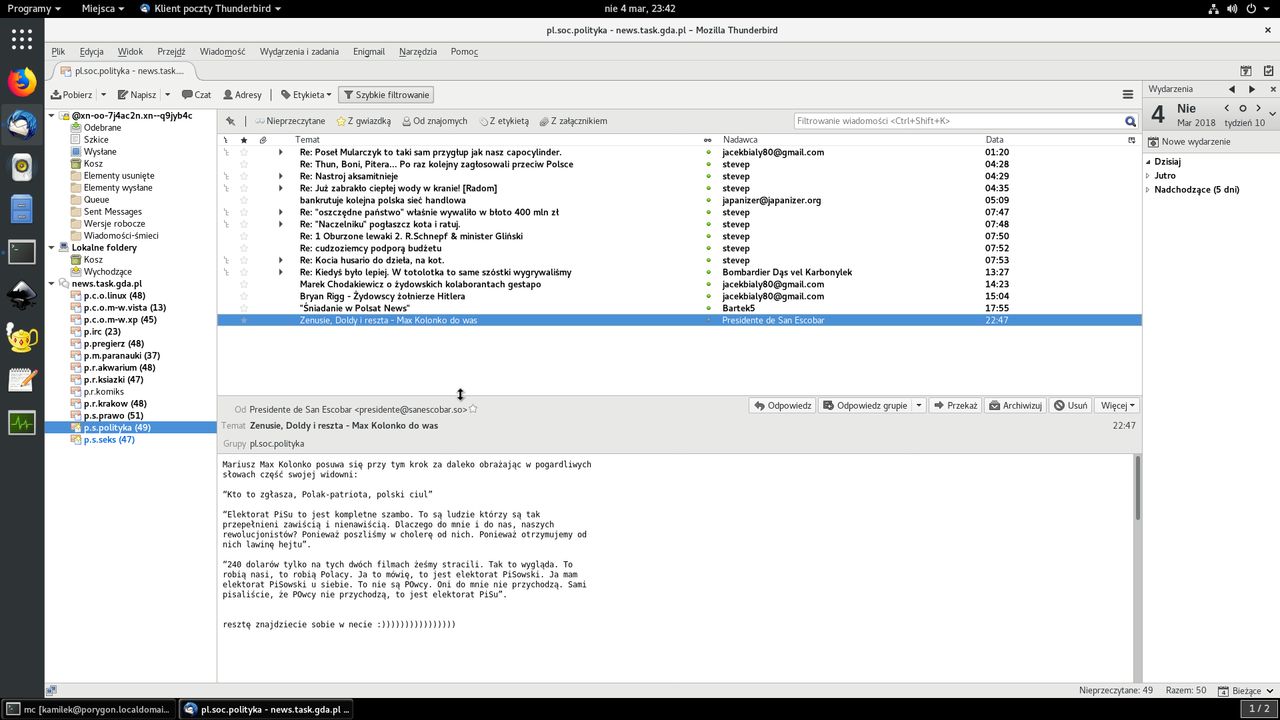Collapse the news.task.gda.pl account tree

[52, 284]
